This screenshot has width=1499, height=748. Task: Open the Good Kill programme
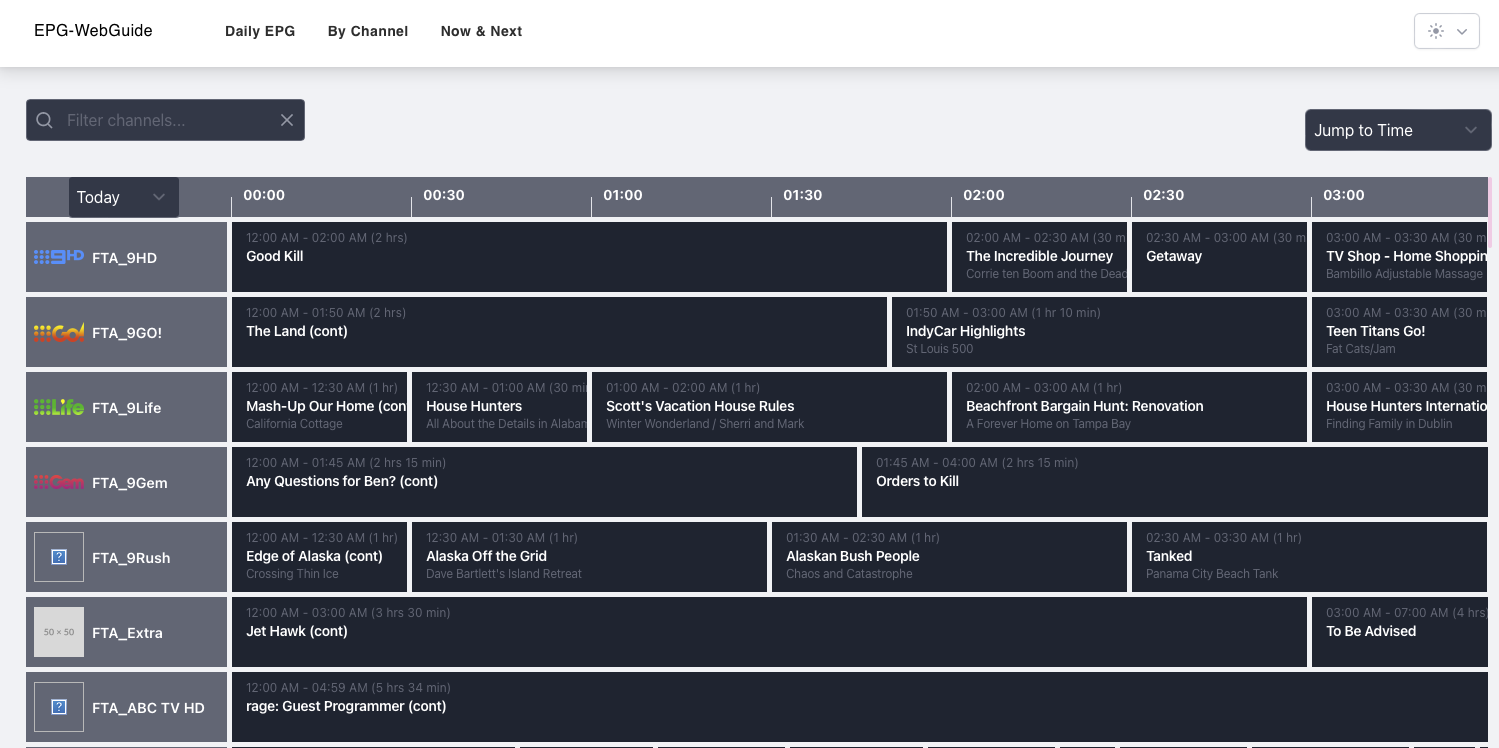tap(589, 257)
